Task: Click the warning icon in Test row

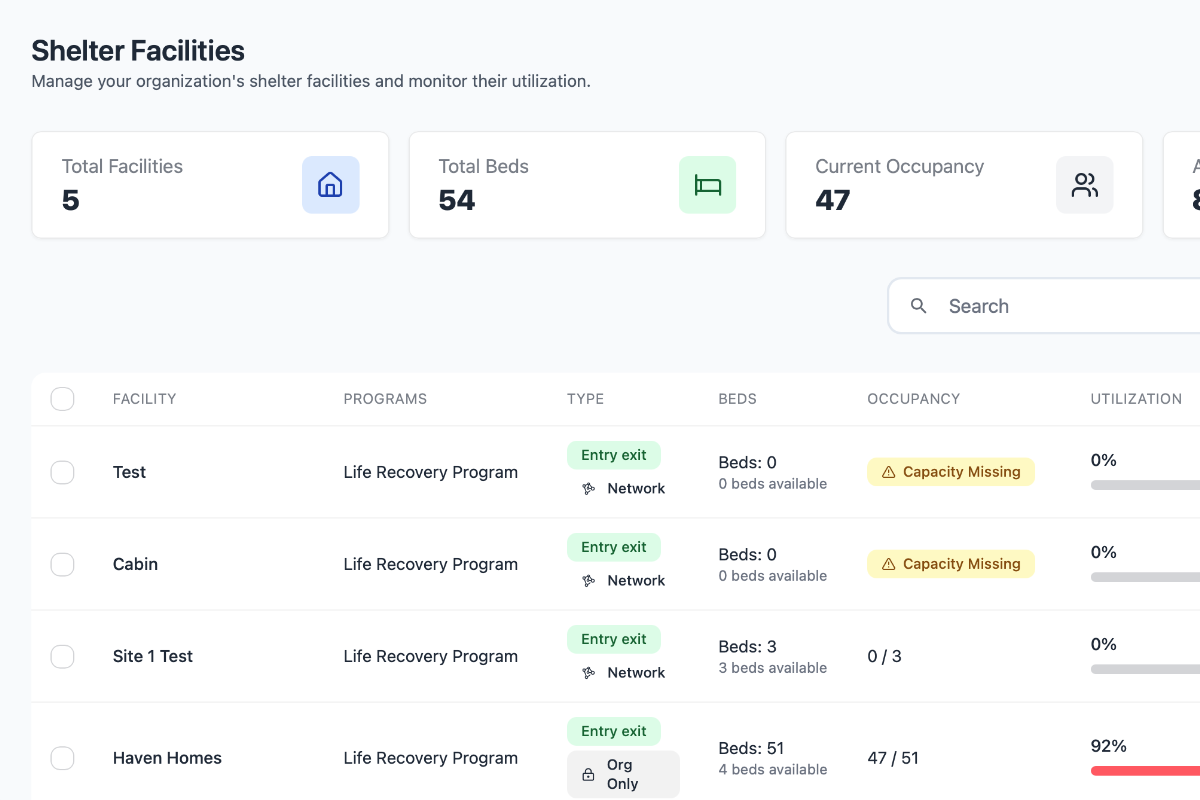Action: (888, 472)
